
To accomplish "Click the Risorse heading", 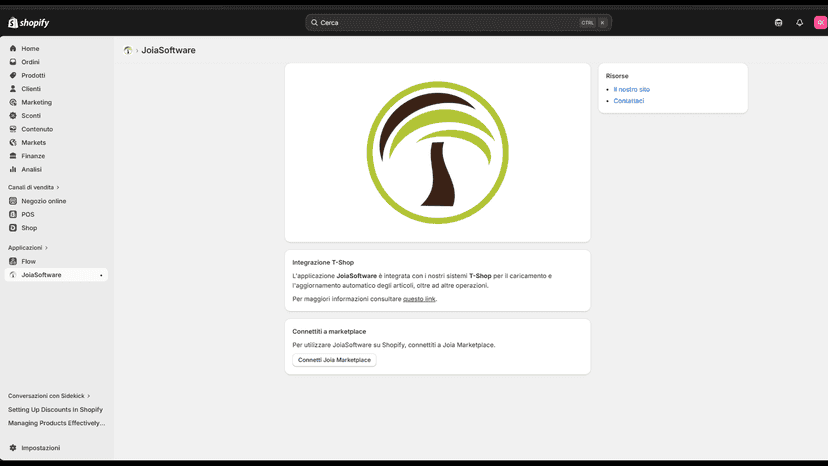I will 617,76.
